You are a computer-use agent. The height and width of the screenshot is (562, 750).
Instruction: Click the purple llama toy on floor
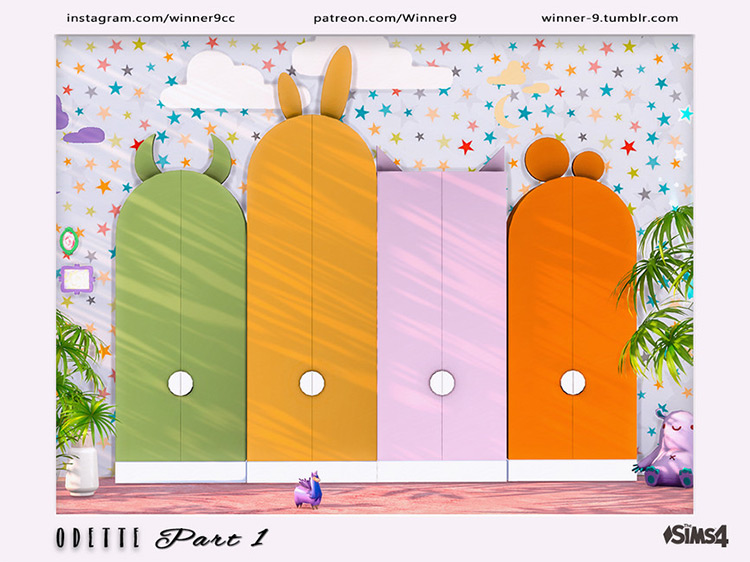tap(309, 489)
